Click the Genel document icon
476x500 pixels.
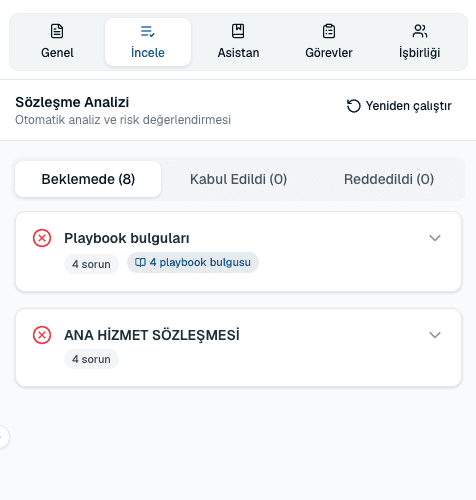[57, 31]
